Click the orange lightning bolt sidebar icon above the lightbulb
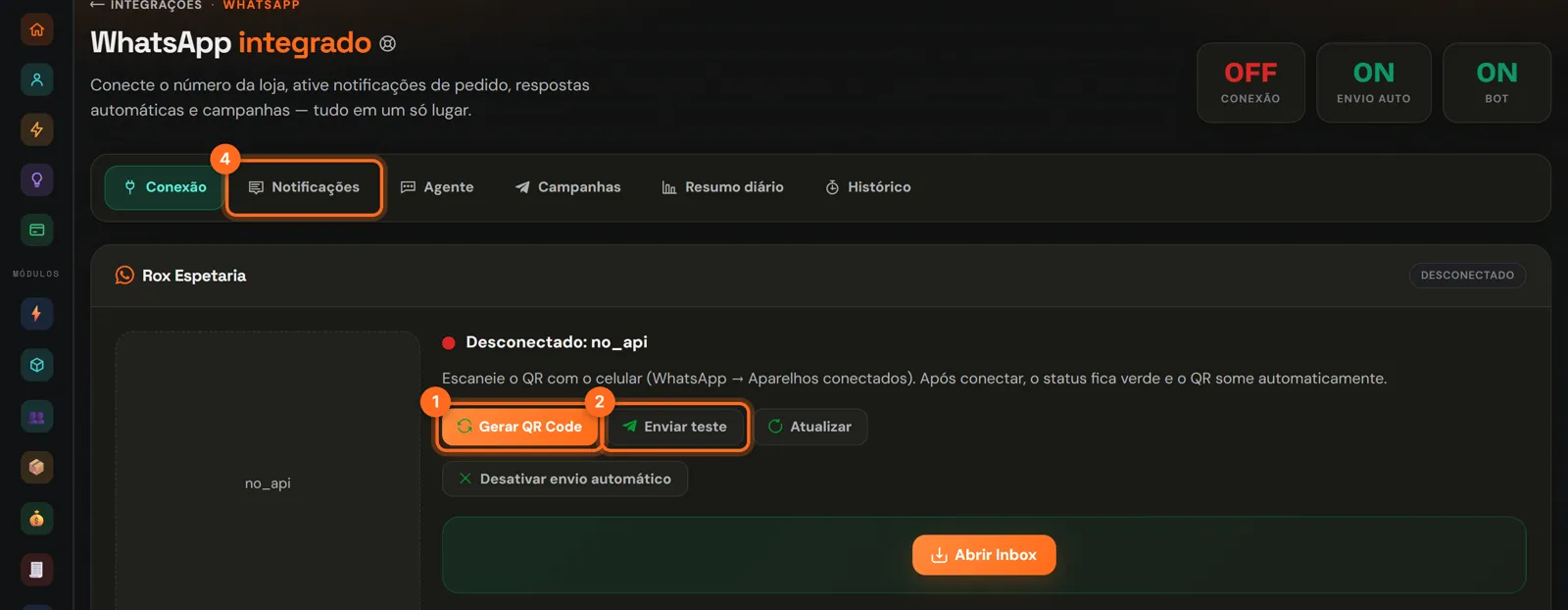 coord(37,129)
